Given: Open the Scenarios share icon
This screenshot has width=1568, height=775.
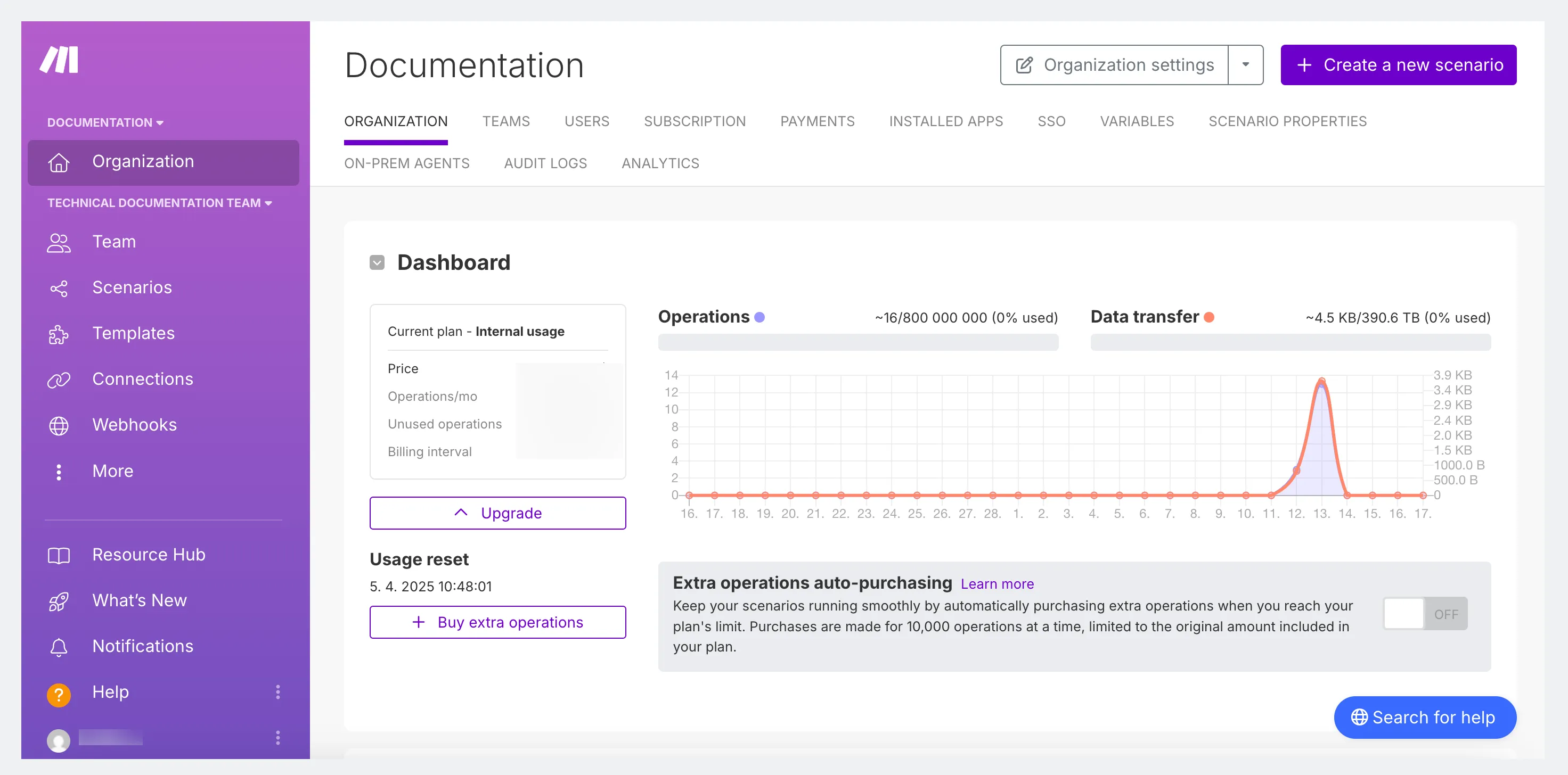Looking at the screenshot, I should [59, 288].
